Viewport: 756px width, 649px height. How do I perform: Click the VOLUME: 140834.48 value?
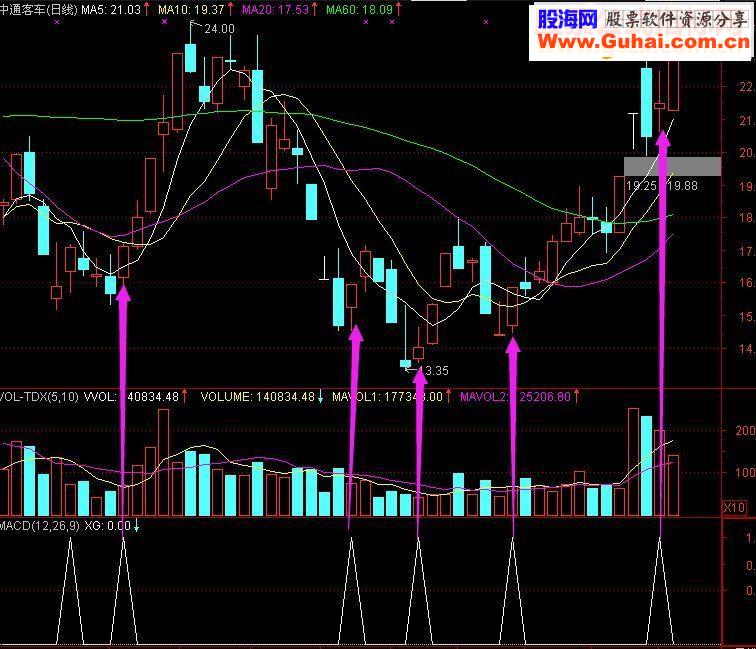[257, 397]
